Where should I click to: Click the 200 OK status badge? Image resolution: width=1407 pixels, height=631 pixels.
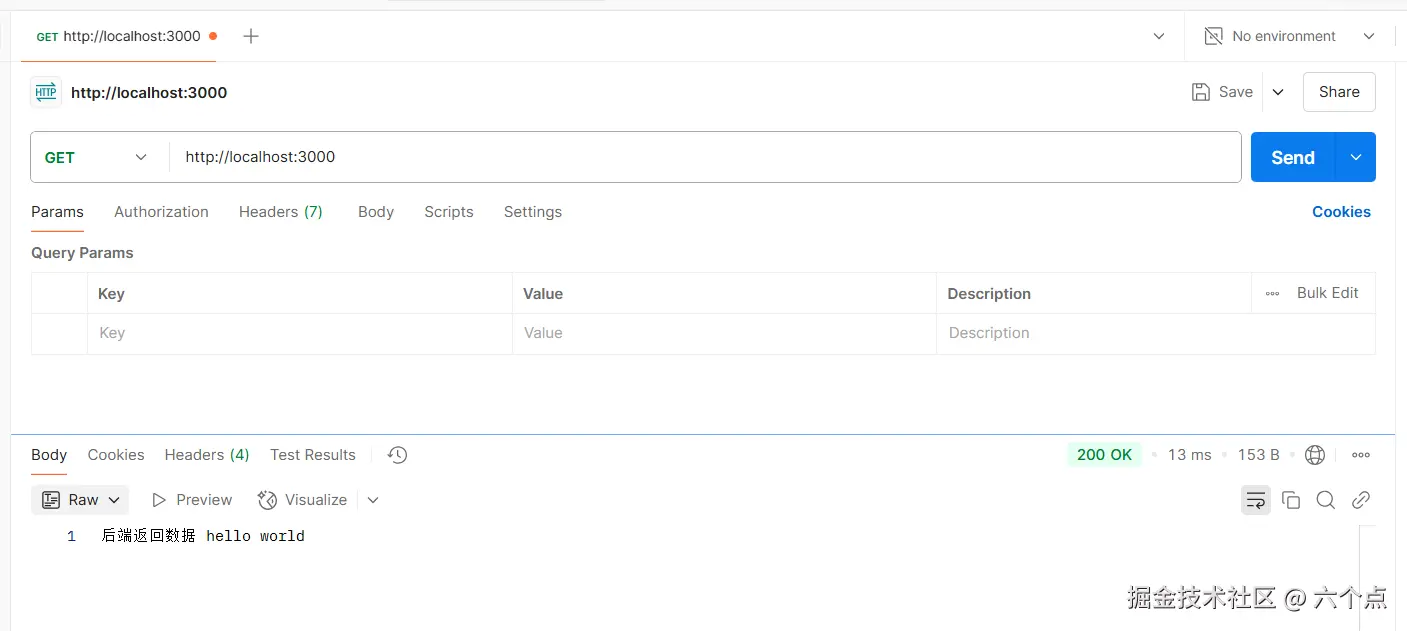click(x=1105, y=455)
